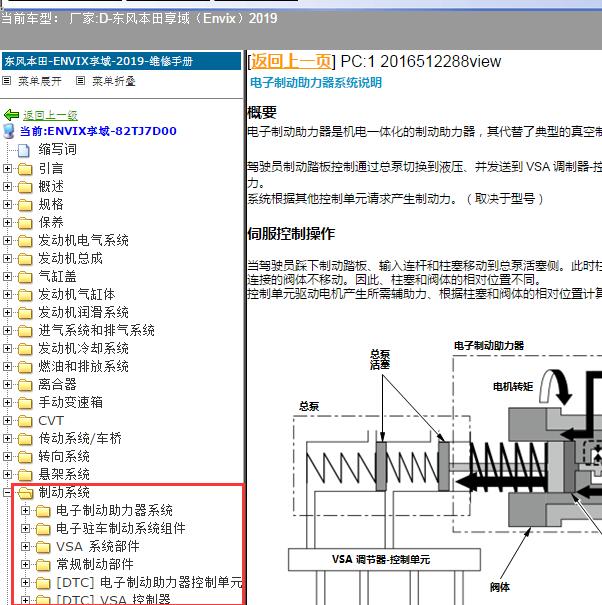Follow the 返回上一级 link

pos(50,115)
